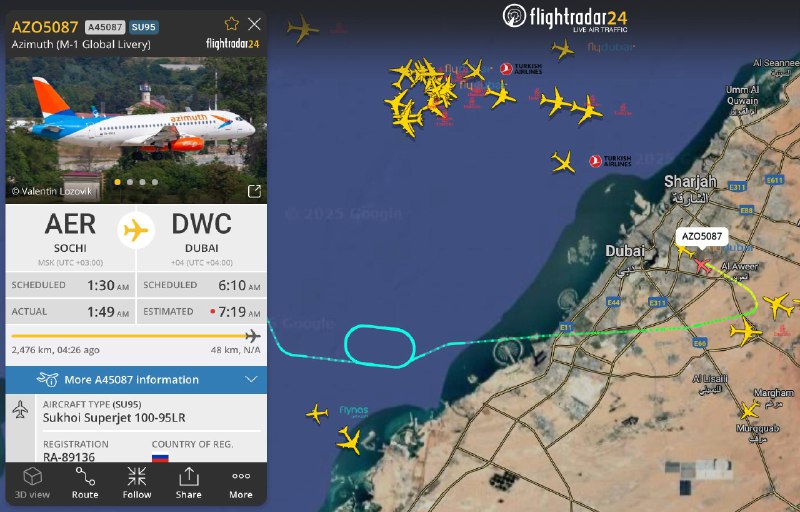
Task: Close the AZO5087 flight details panel
Action: coord(254,23)
